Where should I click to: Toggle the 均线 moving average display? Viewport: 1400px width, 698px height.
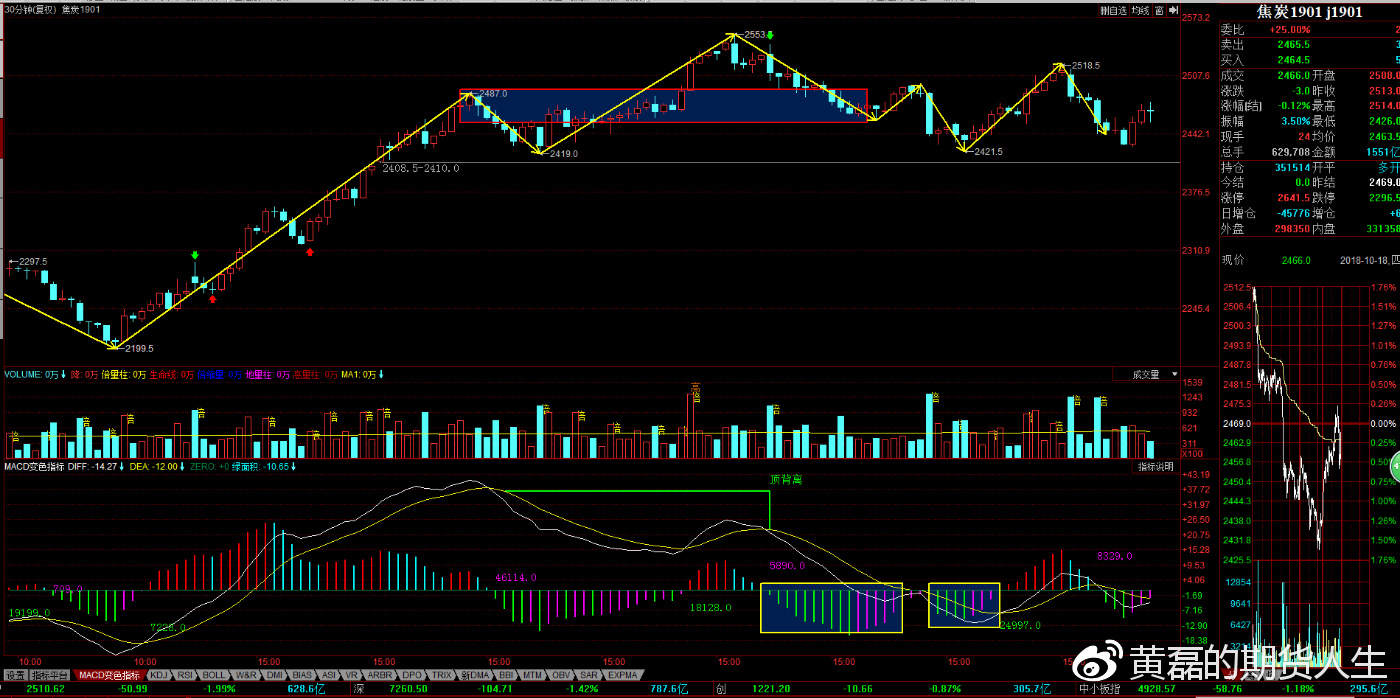click(x=1140, y=10)
